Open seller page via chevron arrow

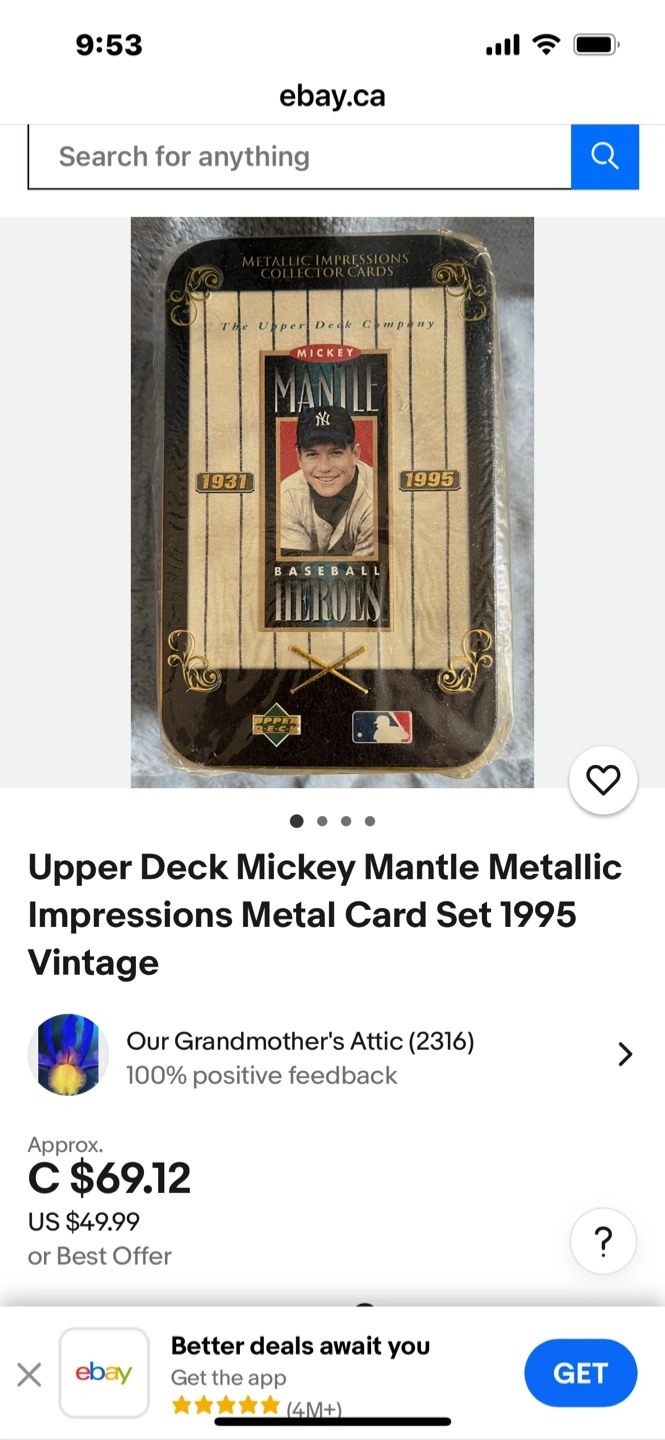click(625, 1054)
